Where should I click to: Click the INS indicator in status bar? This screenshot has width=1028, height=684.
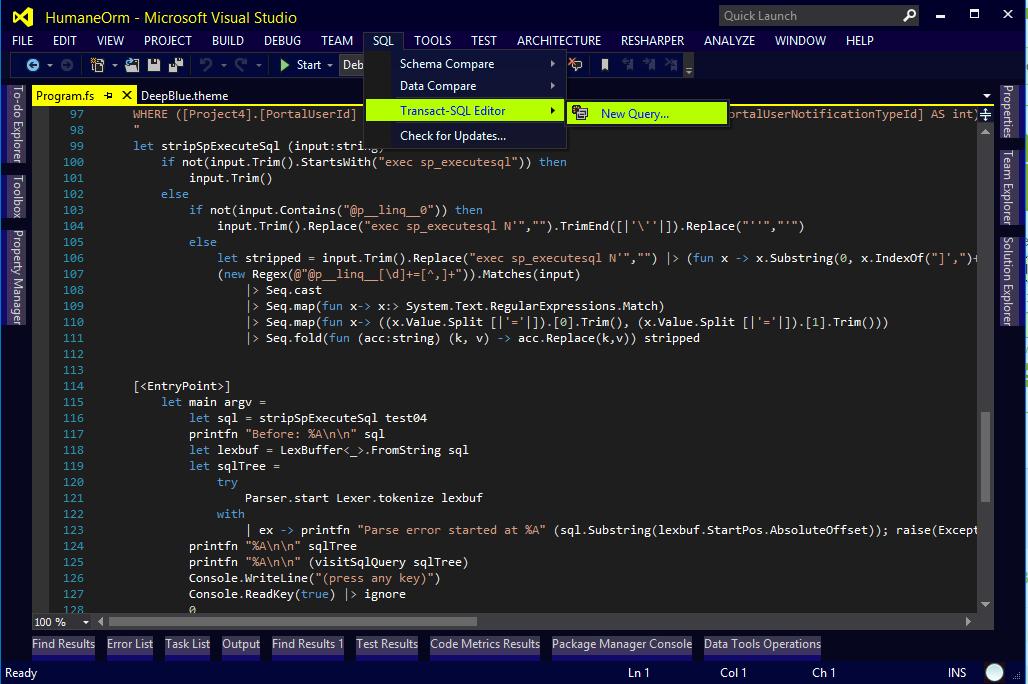[x=957, y=673]
